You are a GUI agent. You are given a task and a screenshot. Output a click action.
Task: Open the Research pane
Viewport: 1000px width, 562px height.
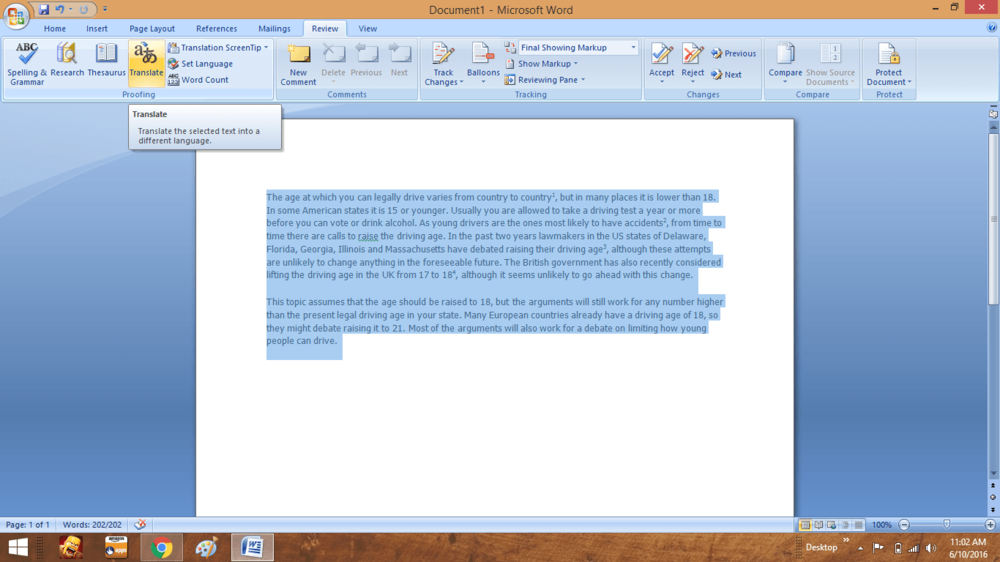(67, 60)
